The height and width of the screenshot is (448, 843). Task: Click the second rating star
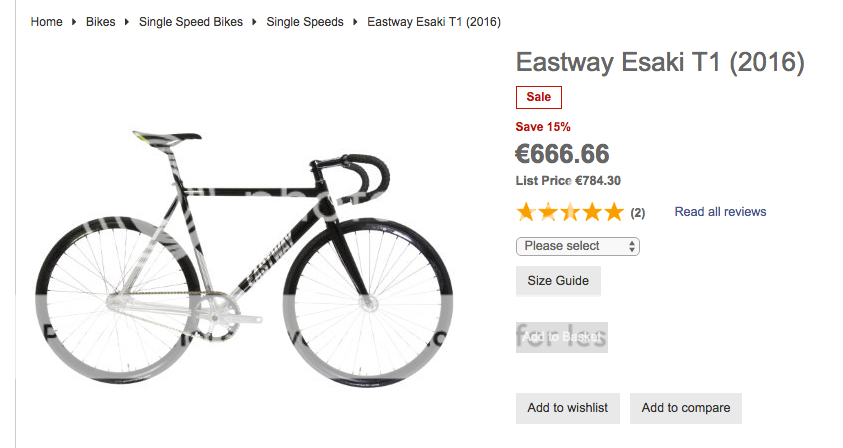coord(548,212)
